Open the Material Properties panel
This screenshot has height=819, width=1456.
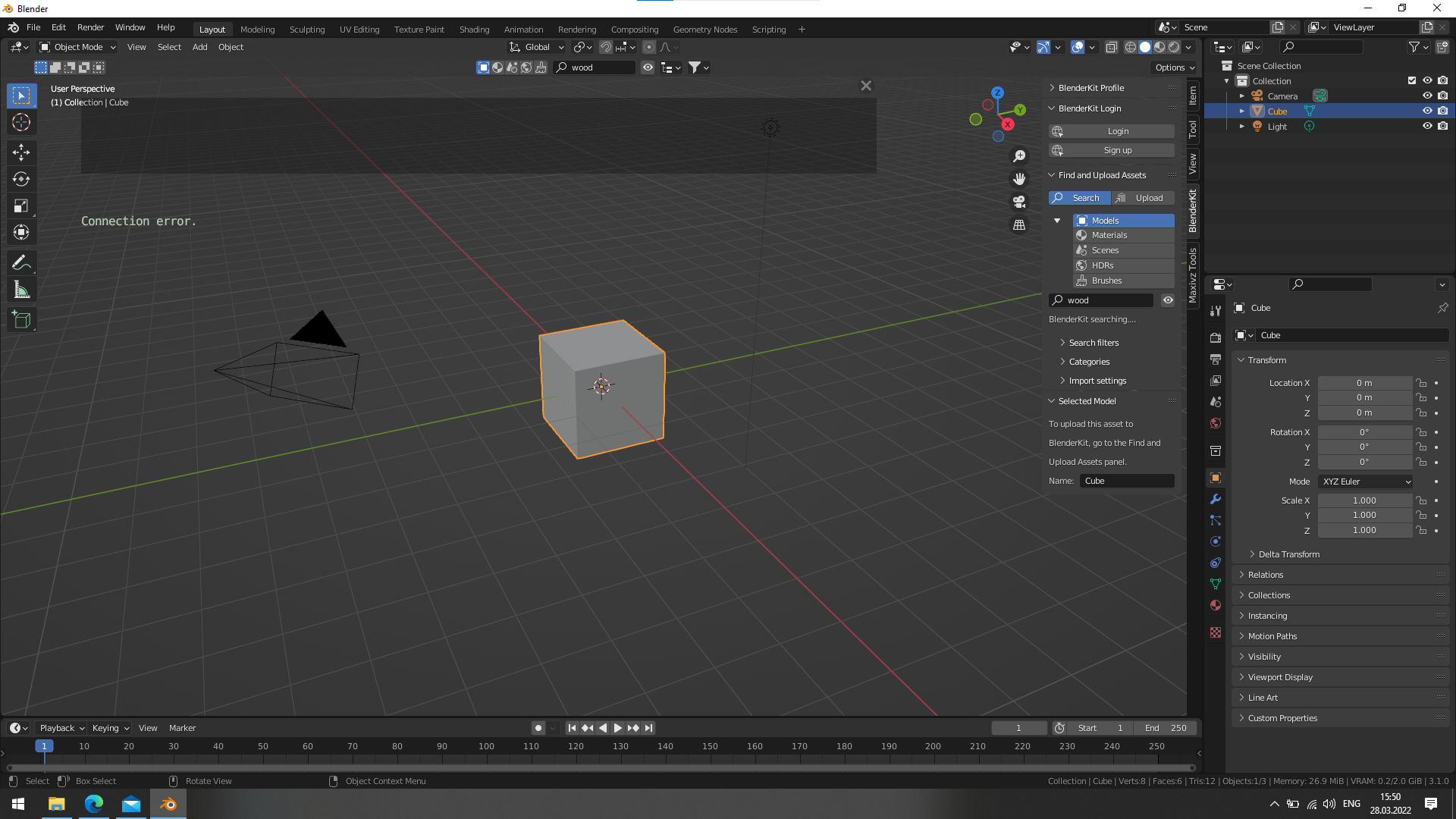1215,606
